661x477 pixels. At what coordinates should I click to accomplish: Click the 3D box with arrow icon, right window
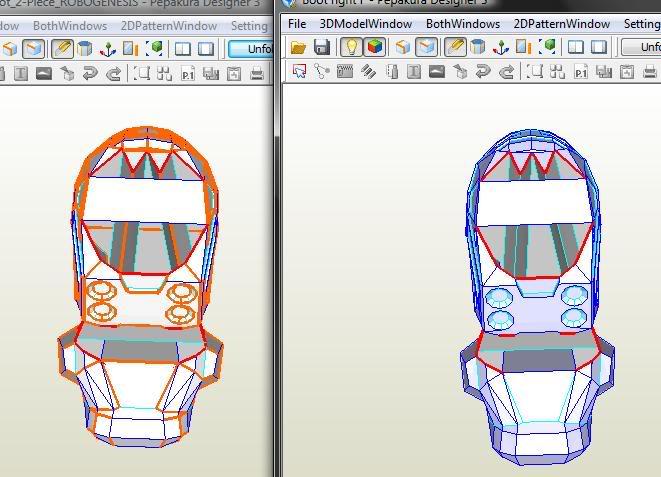(460, 72)
